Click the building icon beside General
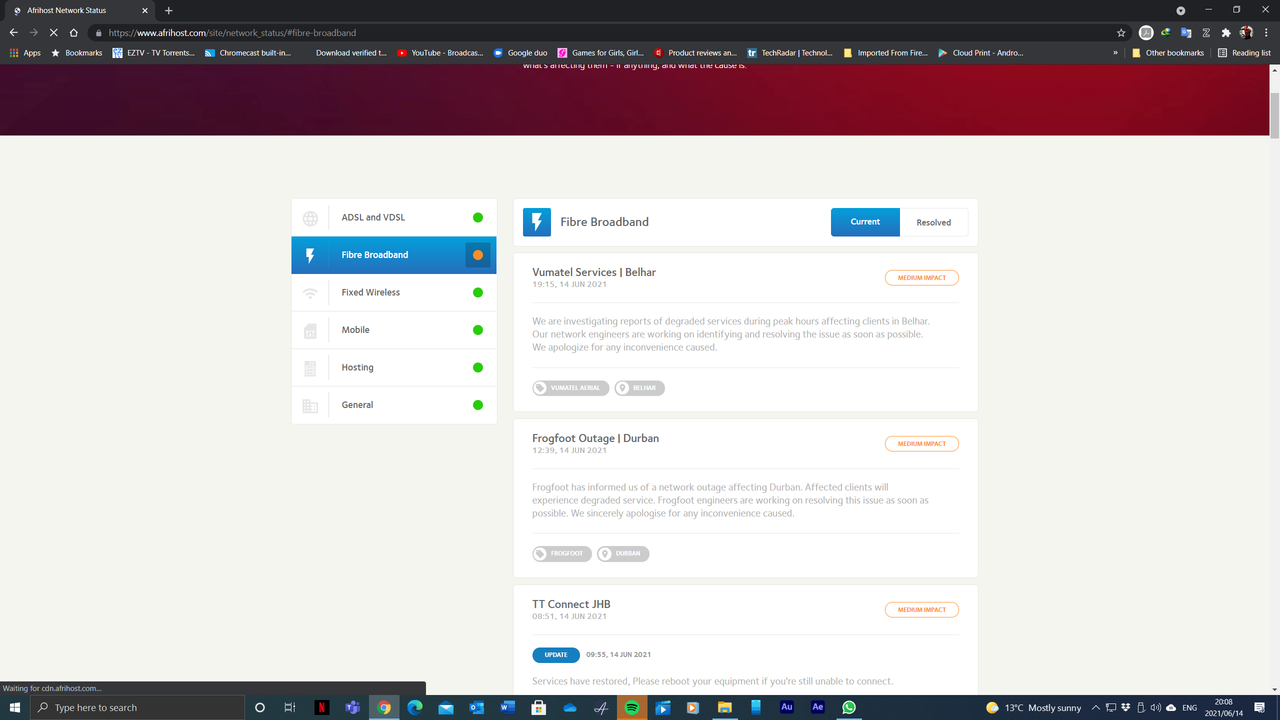1280x720 pixels. coord(310,405)
